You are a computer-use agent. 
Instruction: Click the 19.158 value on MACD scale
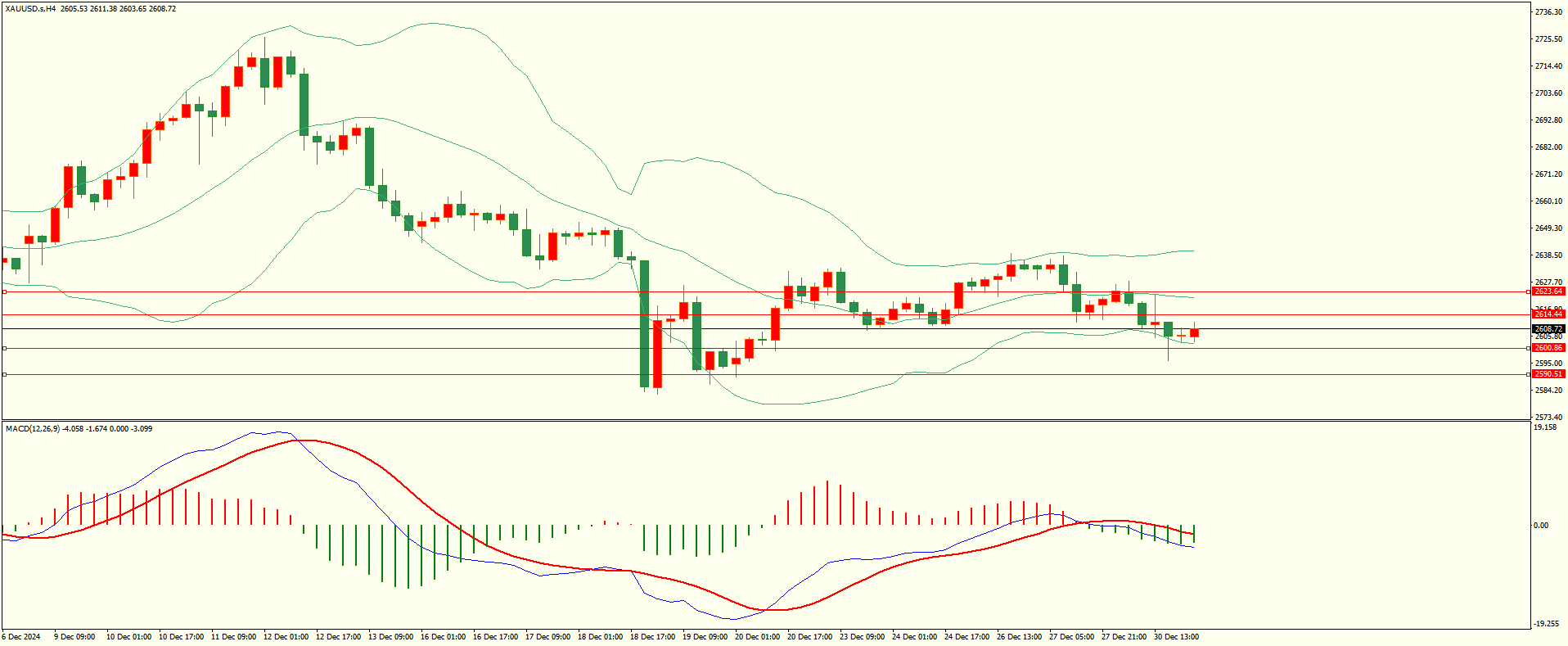(1544, 427)
